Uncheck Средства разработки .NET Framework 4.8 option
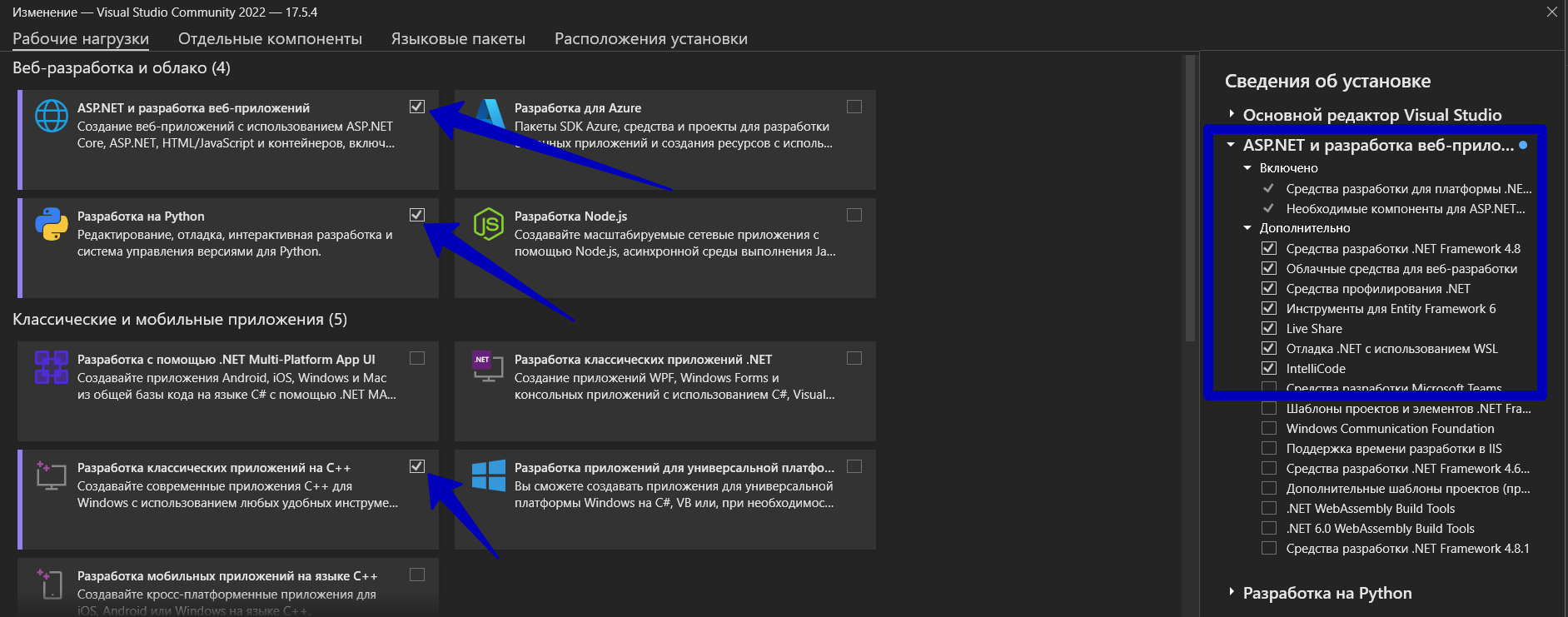The height and width of the screenshot is (617, 1568). (x=1269, y=248)
